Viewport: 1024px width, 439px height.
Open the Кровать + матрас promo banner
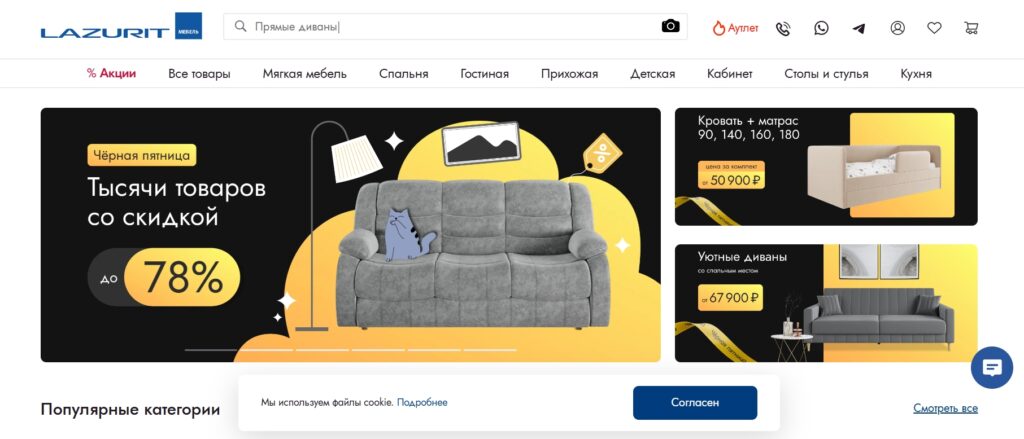point(826,167)
